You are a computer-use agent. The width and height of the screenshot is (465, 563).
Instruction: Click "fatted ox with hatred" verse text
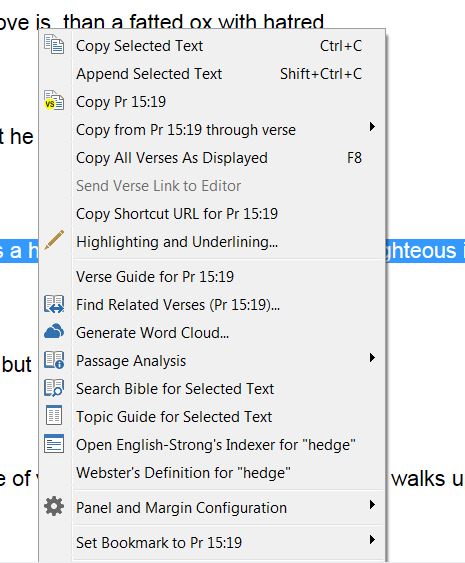(226, 21)
